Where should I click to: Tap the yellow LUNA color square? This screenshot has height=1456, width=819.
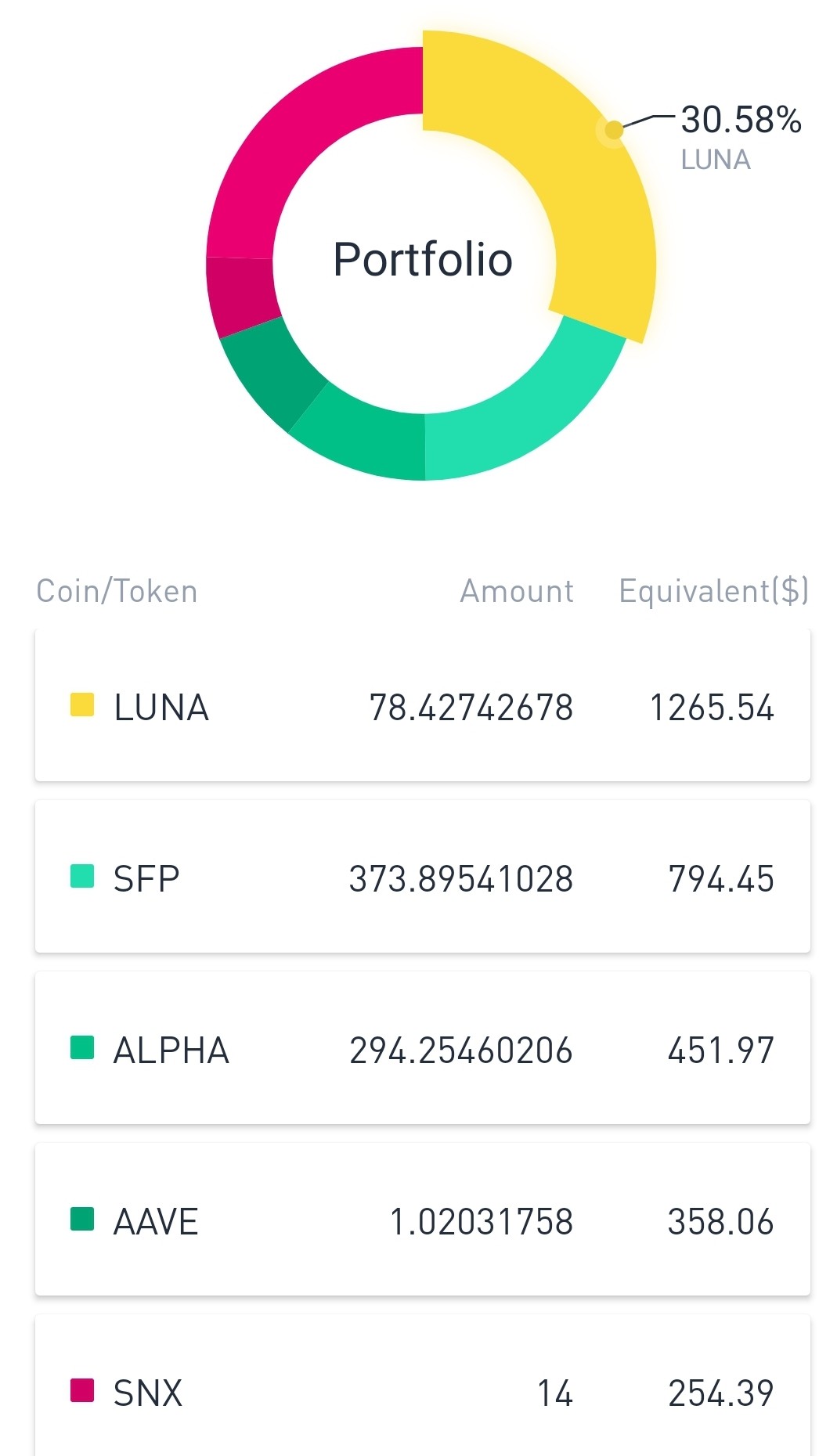pyautogui.click(x=82, y=705)
